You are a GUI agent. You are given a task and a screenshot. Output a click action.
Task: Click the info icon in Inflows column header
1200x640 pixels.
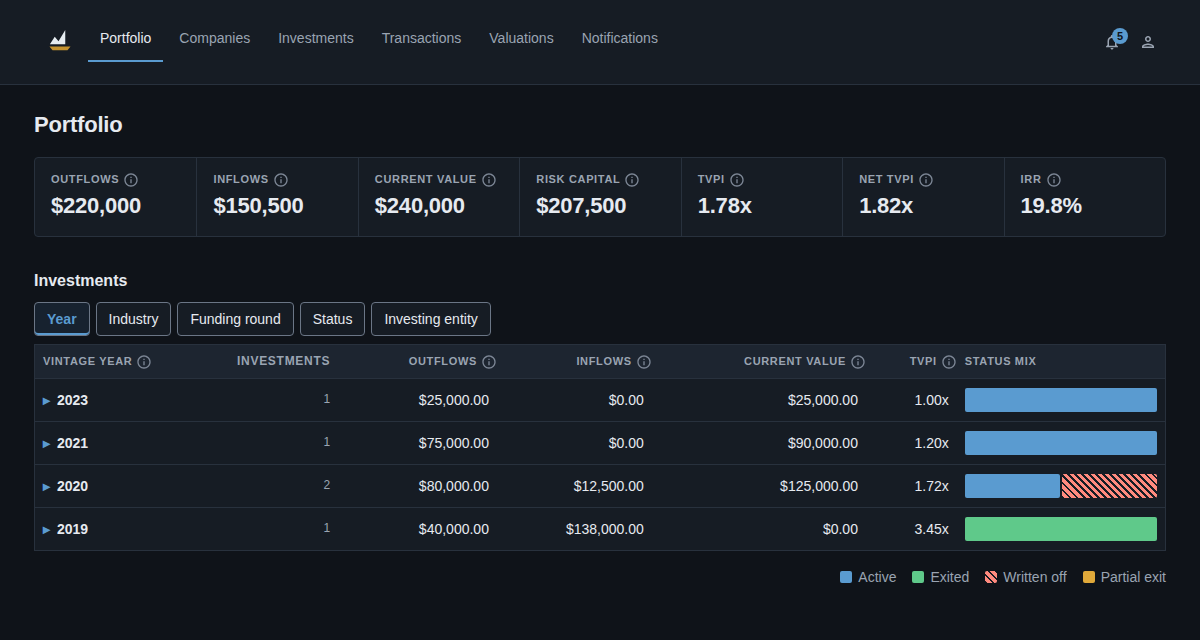tap(644, 362)
